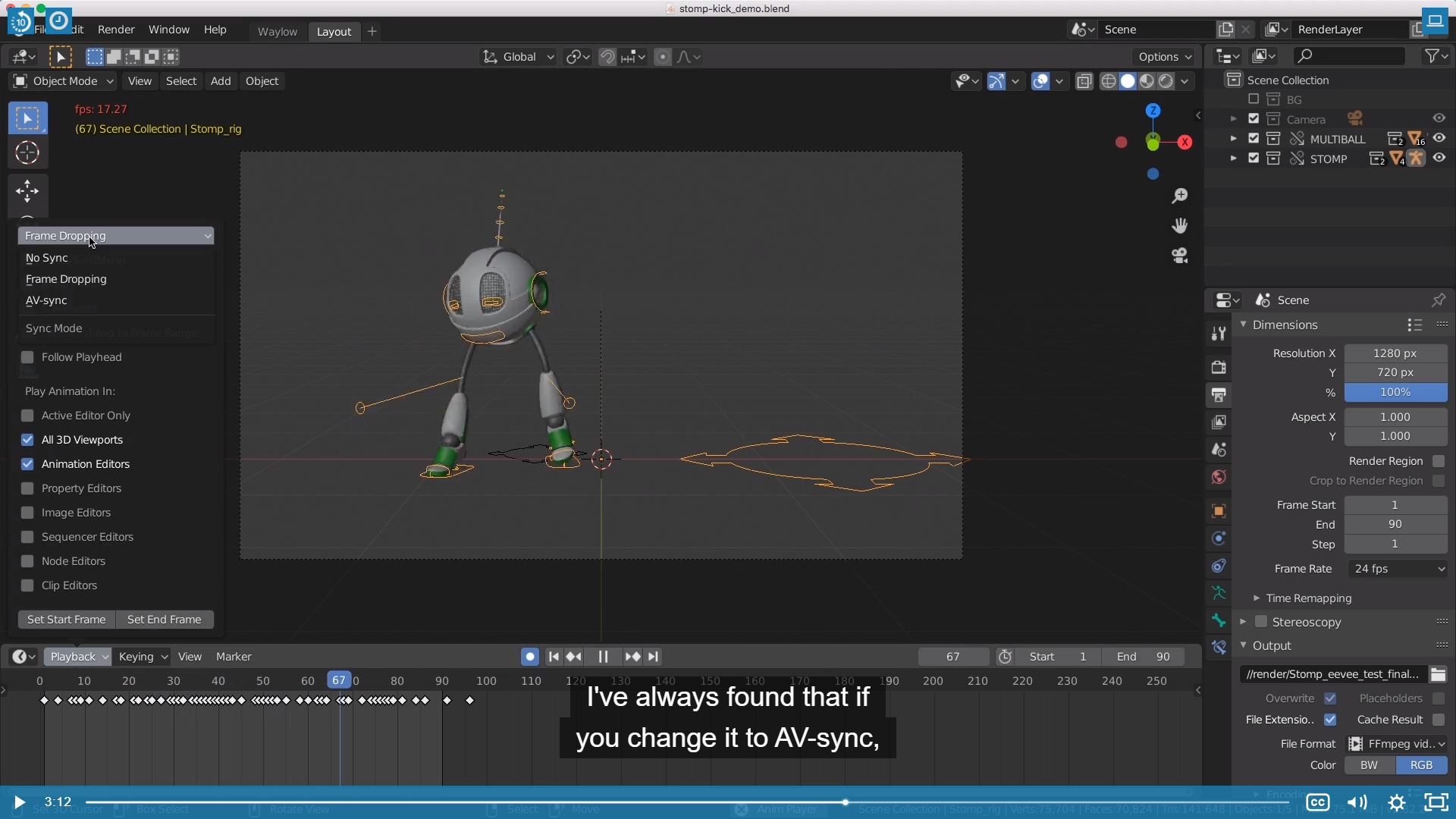This screenshot has height=819, width=1456.
Task: Toggle auto keying record button
Action: (530, 657)
